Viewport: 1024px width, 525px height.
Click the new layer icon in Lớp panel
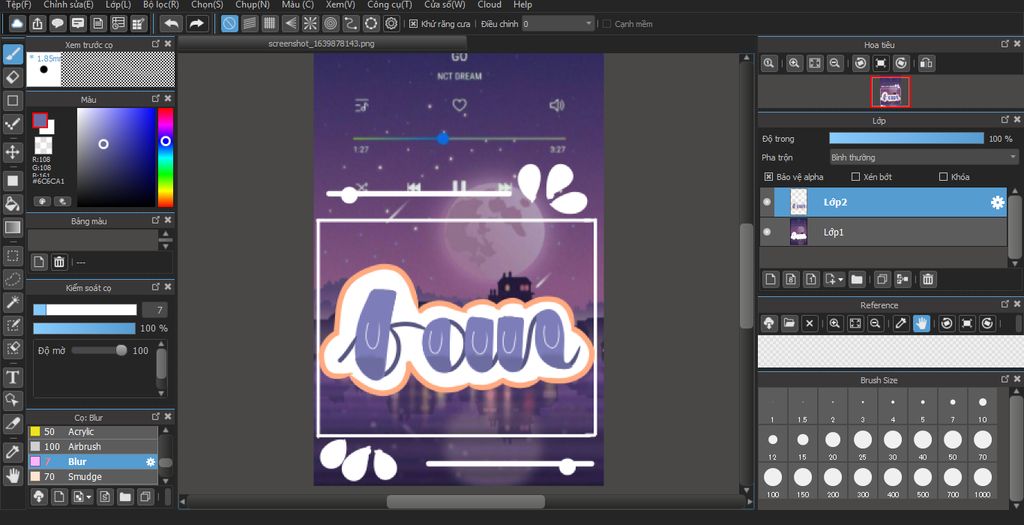(771, 279)
